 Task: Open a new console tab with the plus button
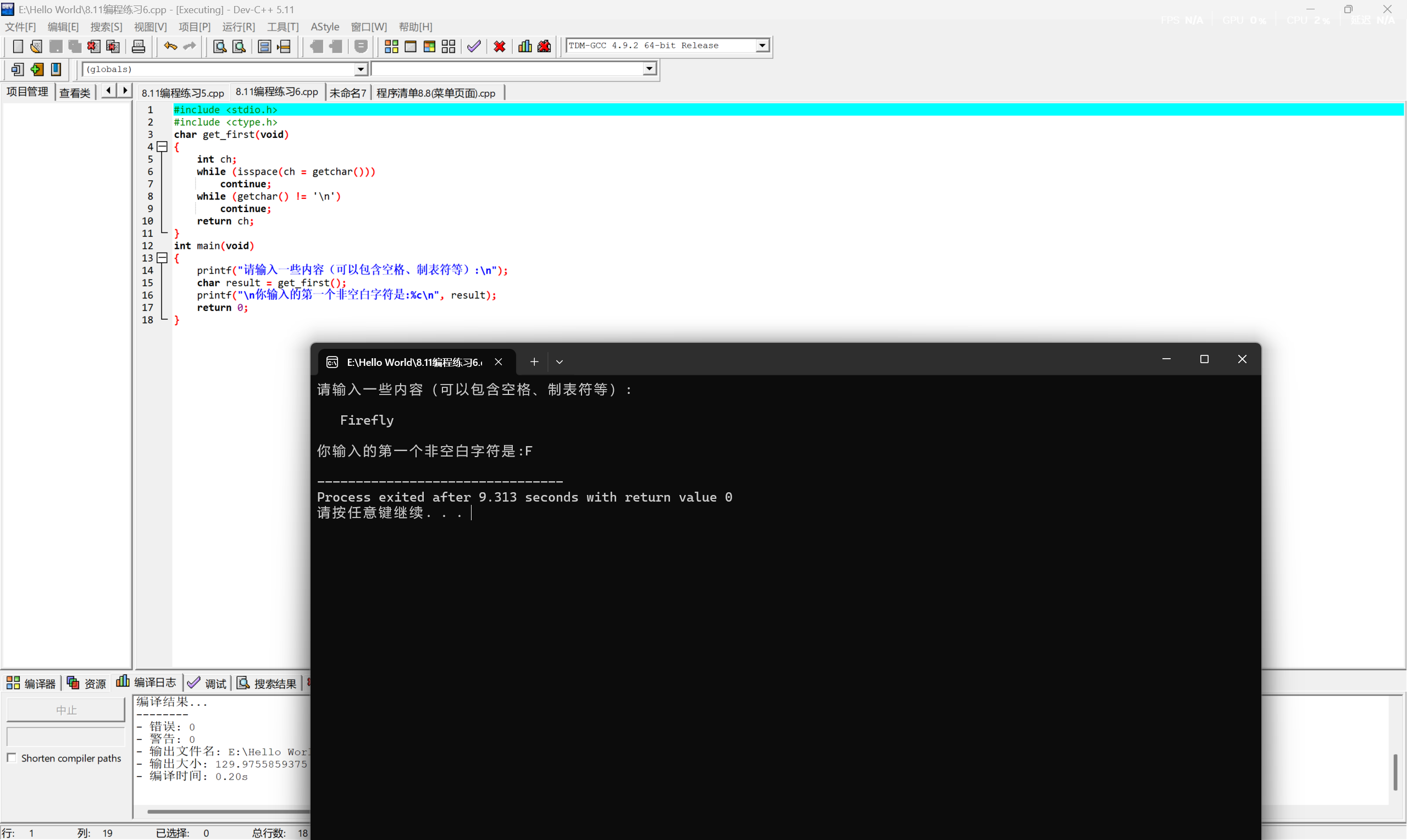(533, 361)
